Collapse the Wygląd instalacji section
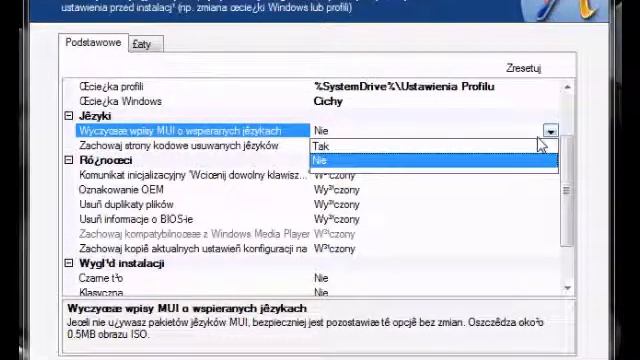 coord(69,263)
